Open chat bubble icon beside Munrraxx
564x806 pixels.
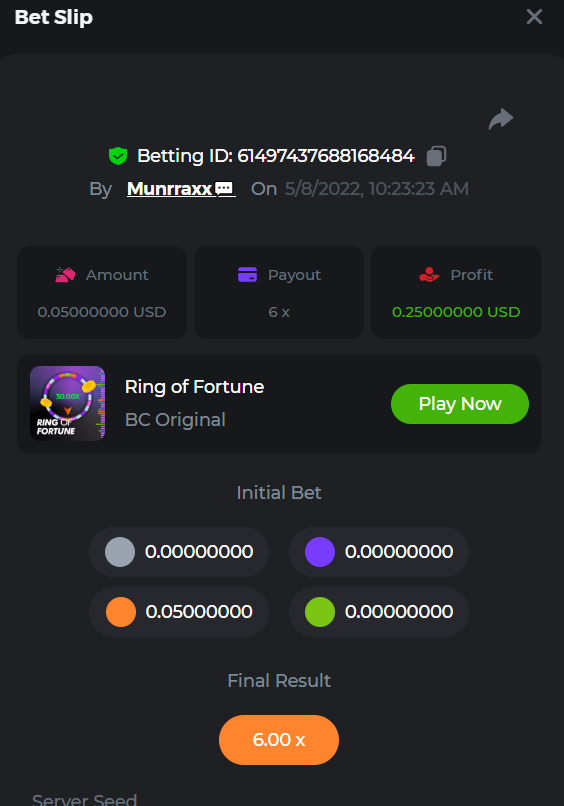pyautogui.click(x=224, y=189)
